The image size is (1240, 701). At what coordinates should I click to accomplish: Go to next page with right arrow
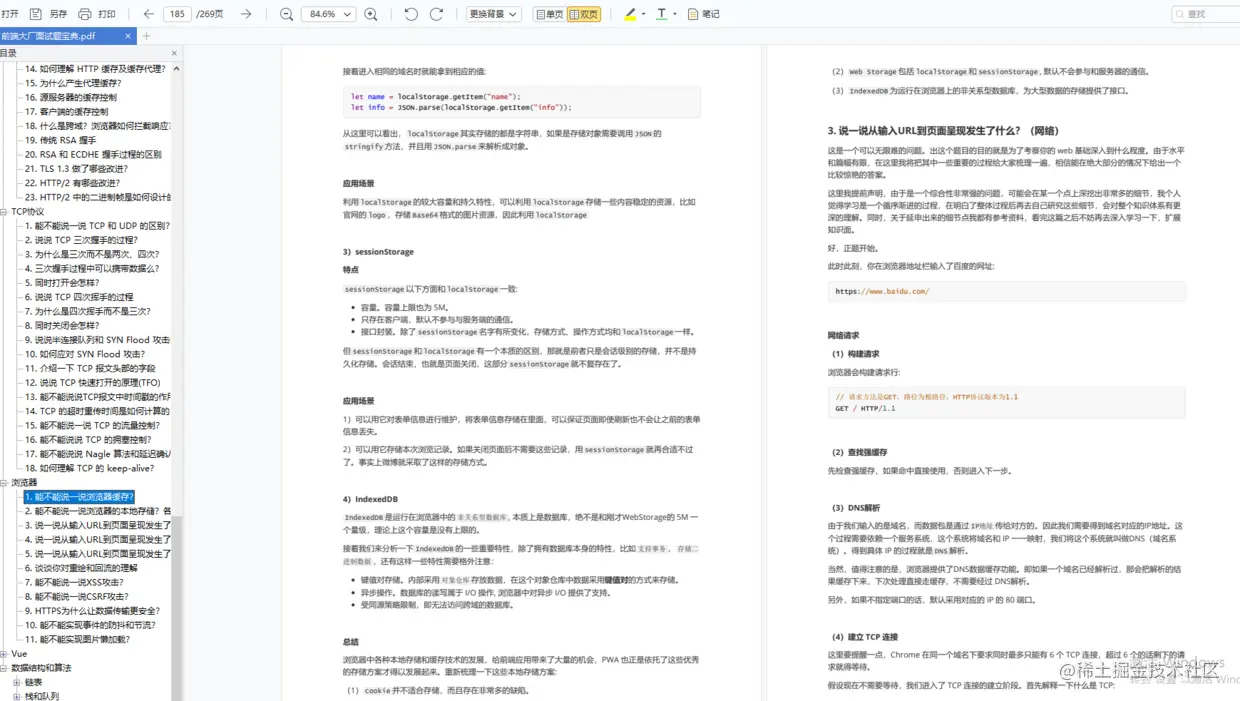click(x=246, y=14)
